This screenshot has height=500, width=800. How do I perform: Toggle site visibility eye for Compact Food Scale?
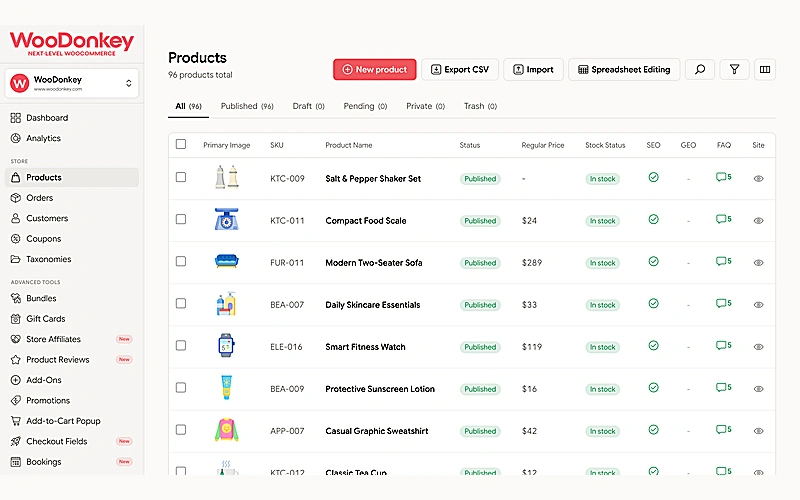(759, 221)
